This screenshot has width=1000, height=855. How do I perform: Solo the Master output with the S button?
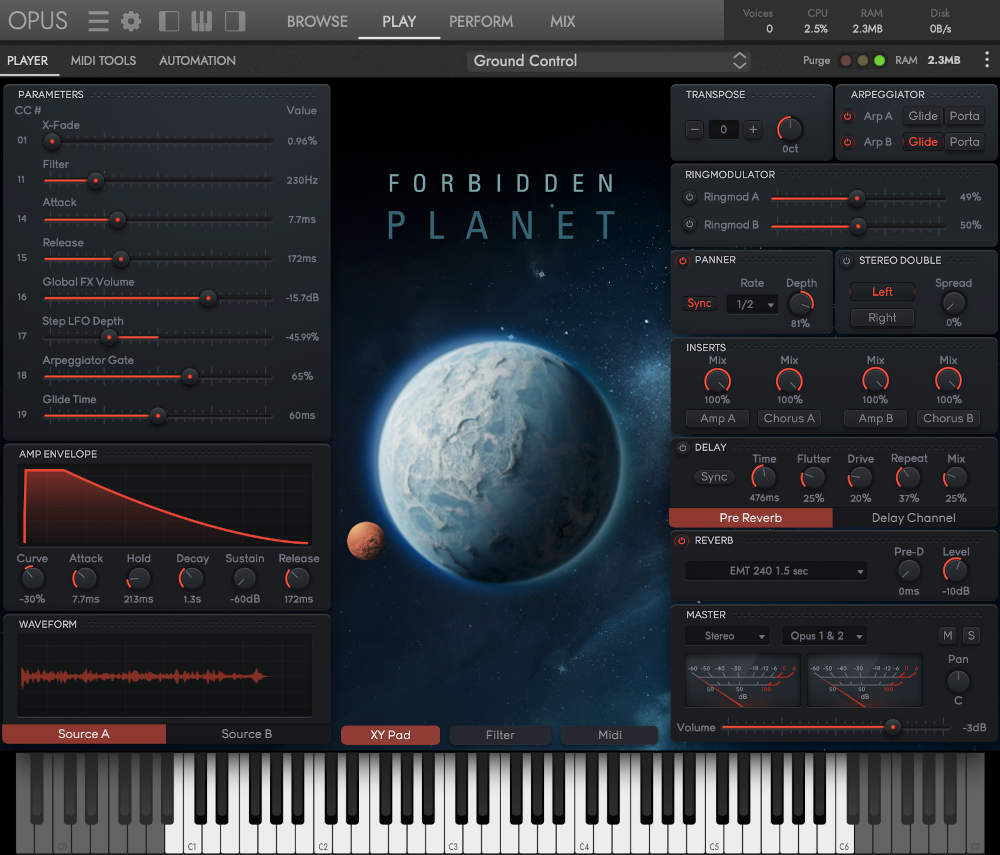click(x=970, y=635)
